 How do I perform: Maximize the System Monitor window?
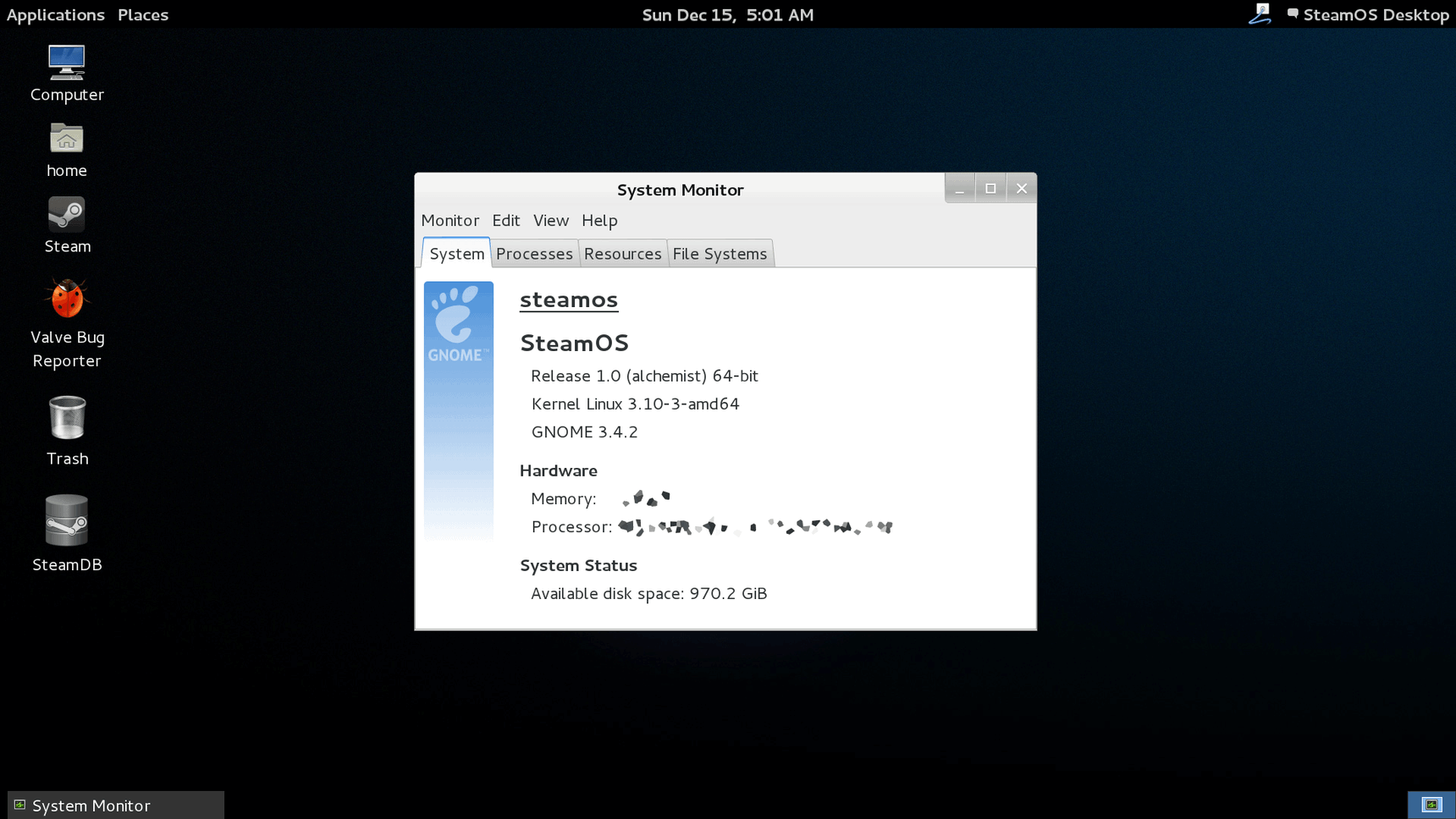(x=990, y=188)
